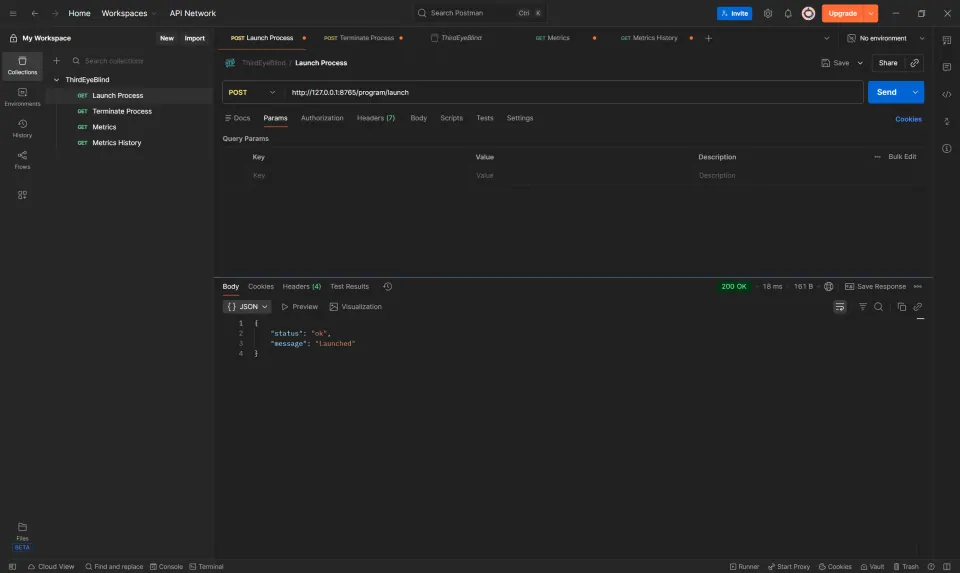The width and height of the screenshot is (960, 573).
Task: Click the Upgrade button
Action: (842, 13)
